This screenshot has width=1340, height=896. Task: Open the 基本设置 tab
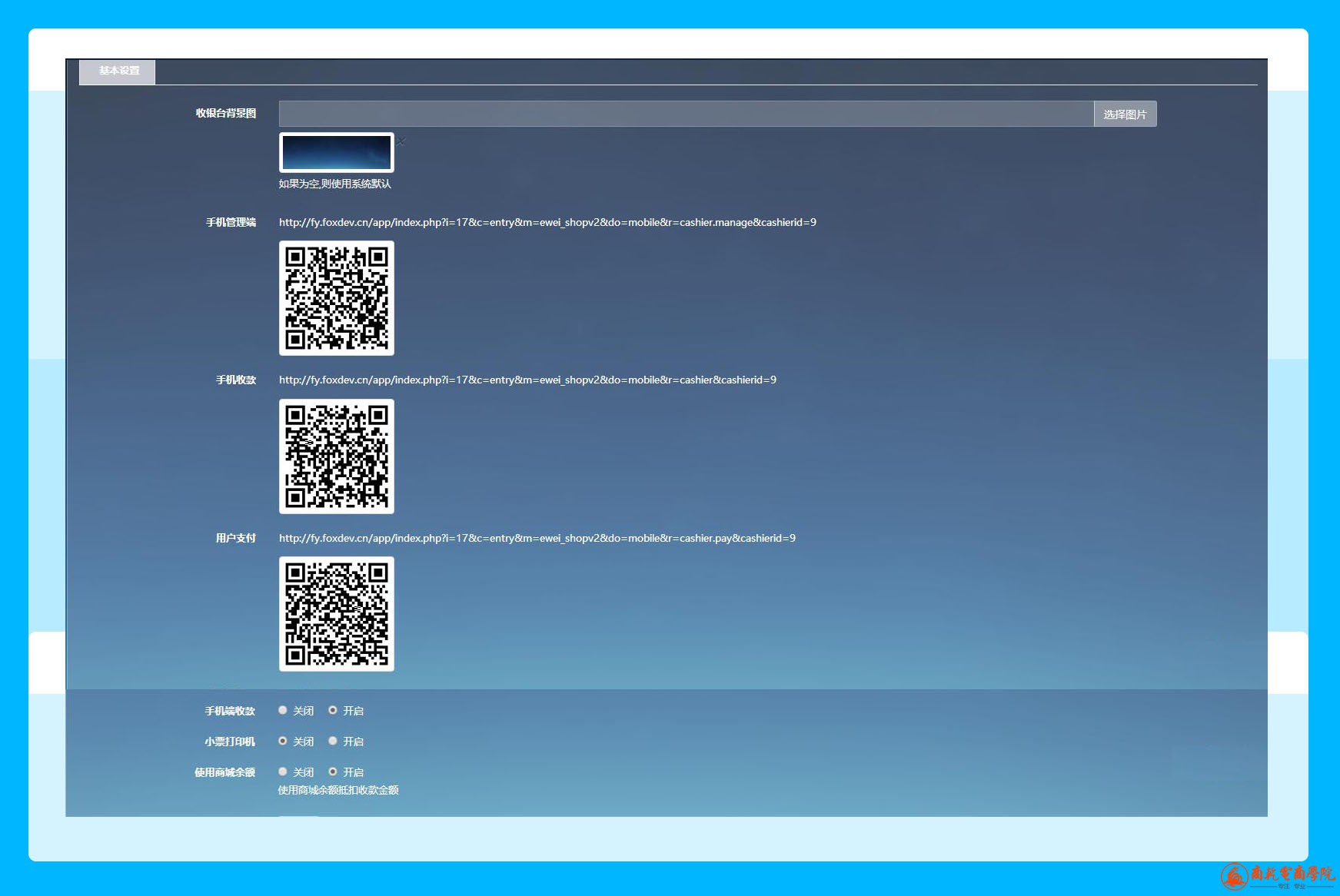coord(118,71)
